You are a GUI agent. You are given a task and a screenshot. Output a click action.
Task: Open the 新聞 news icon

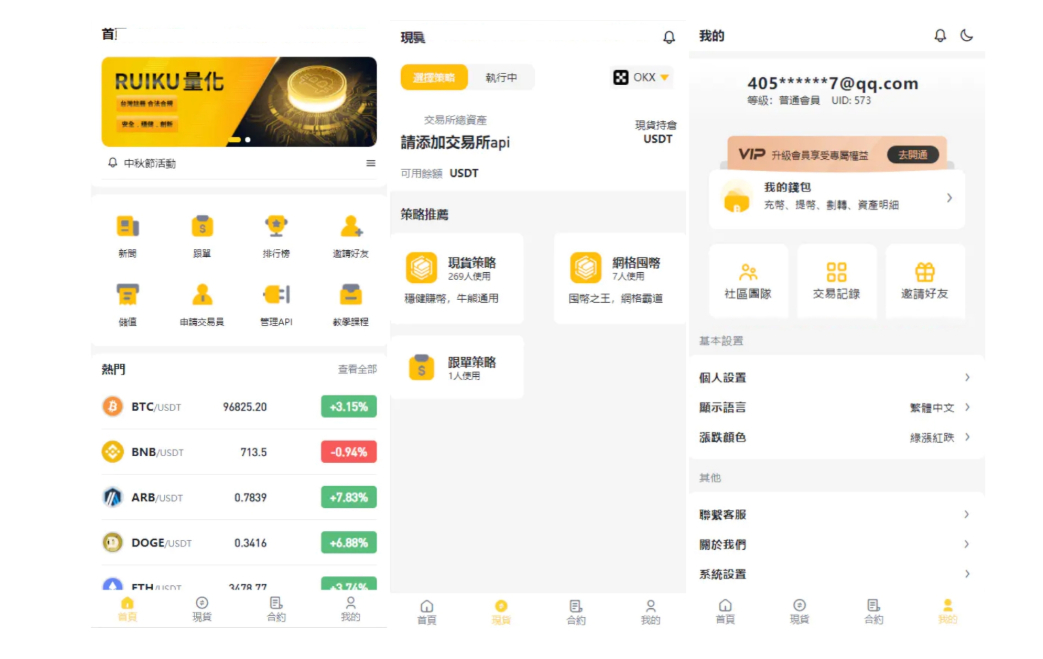coord(128,227)
